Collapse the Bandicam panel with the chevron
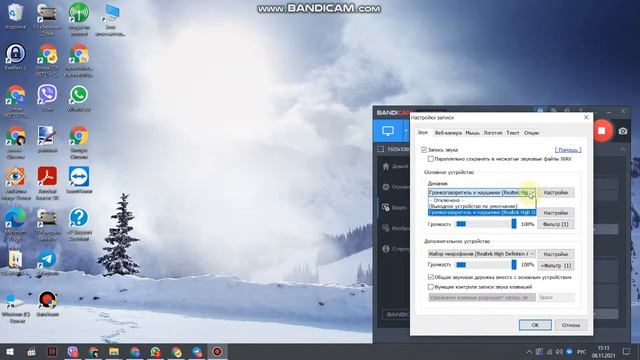The height and width of the screenshot is (360, 640). pos(623,149)
